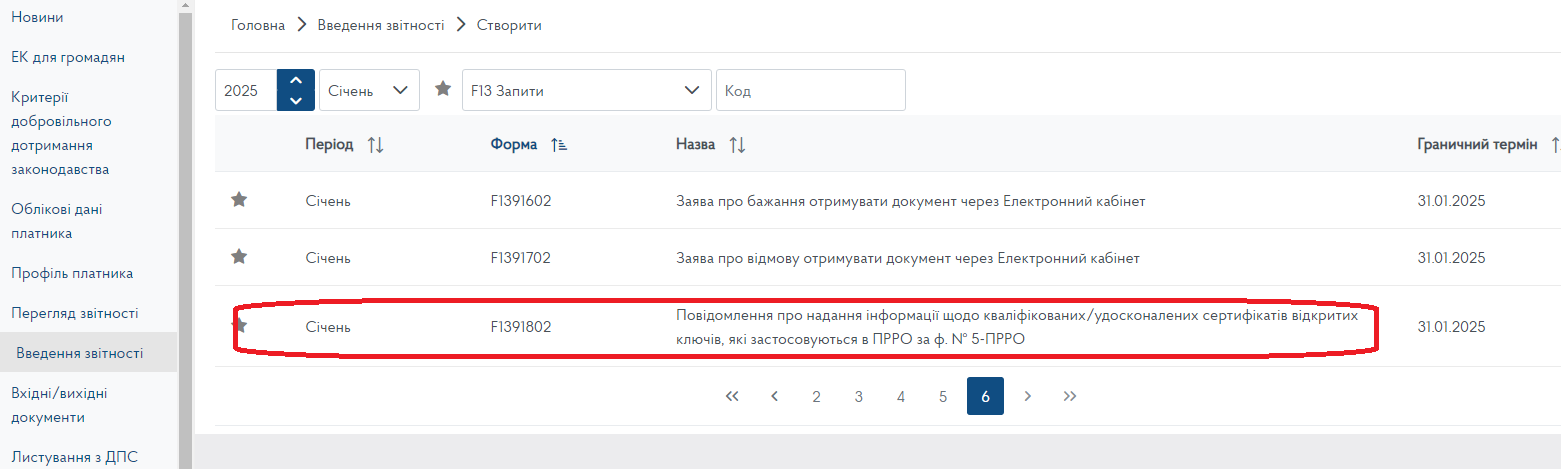1561x469 pixels.
Task: Open Перегляд звітності in sidebar
Action: point(74,313)
